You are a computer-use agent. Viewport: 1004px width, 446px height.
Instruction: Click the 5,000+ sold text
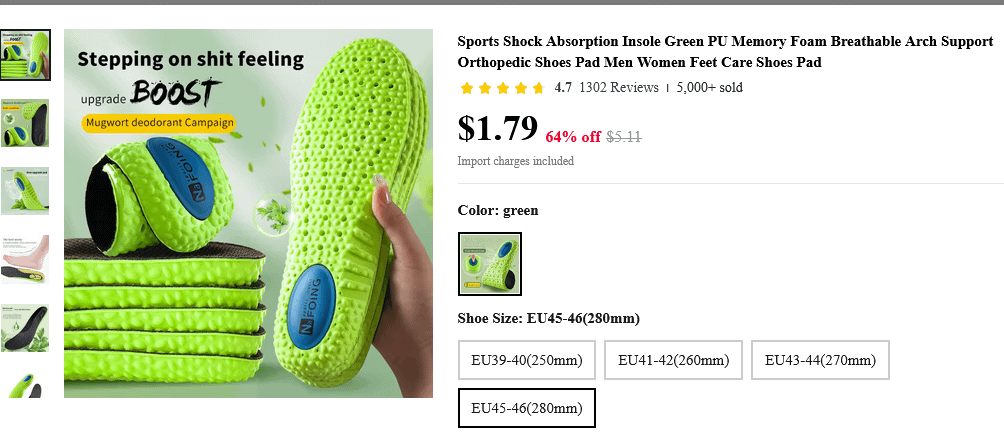click(x=709, y=88)
